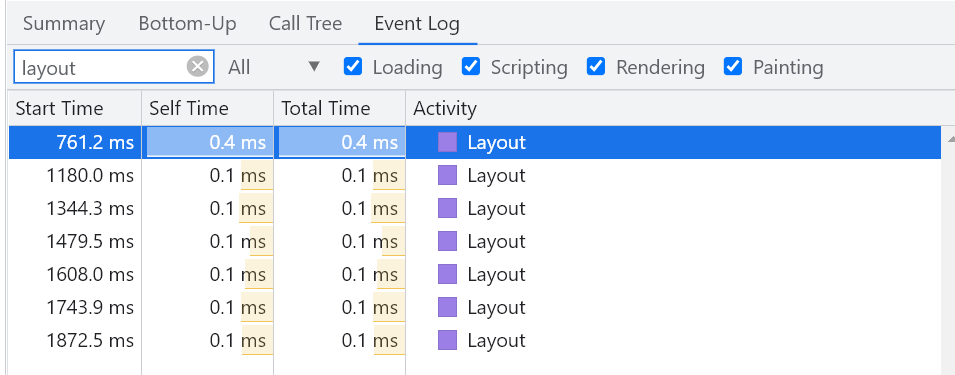Toggle the Rendering checkbox
Viewport: 955px width, 375px height.
[x=596, y=66]
